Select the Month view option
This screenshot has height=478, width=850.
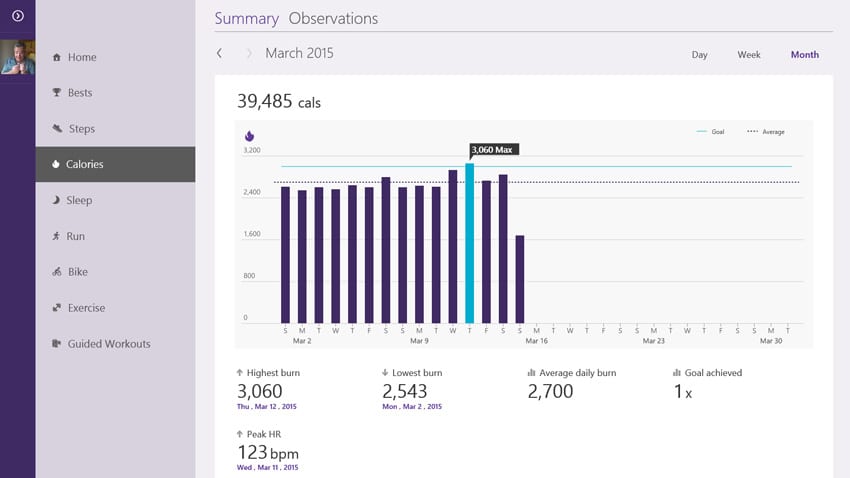804,55
